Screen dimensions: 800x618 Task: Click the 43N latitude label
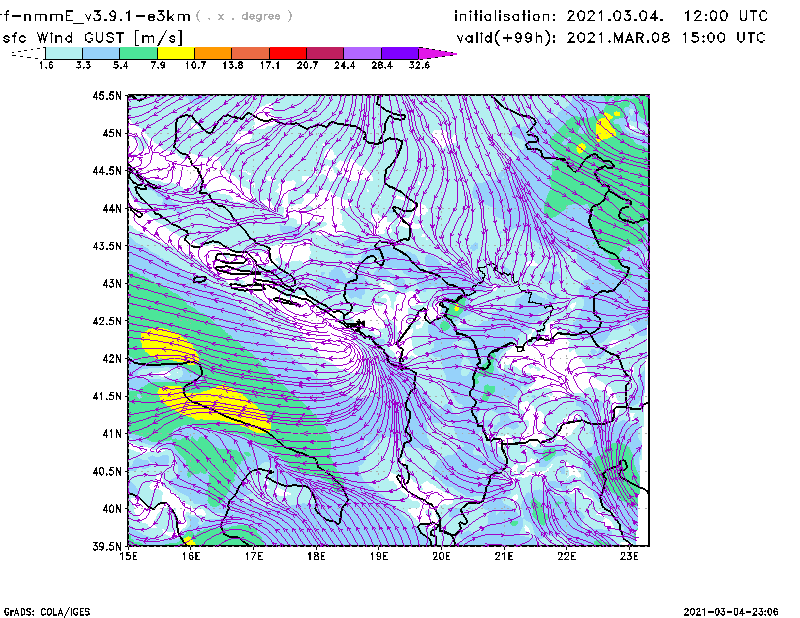point(112,283)
